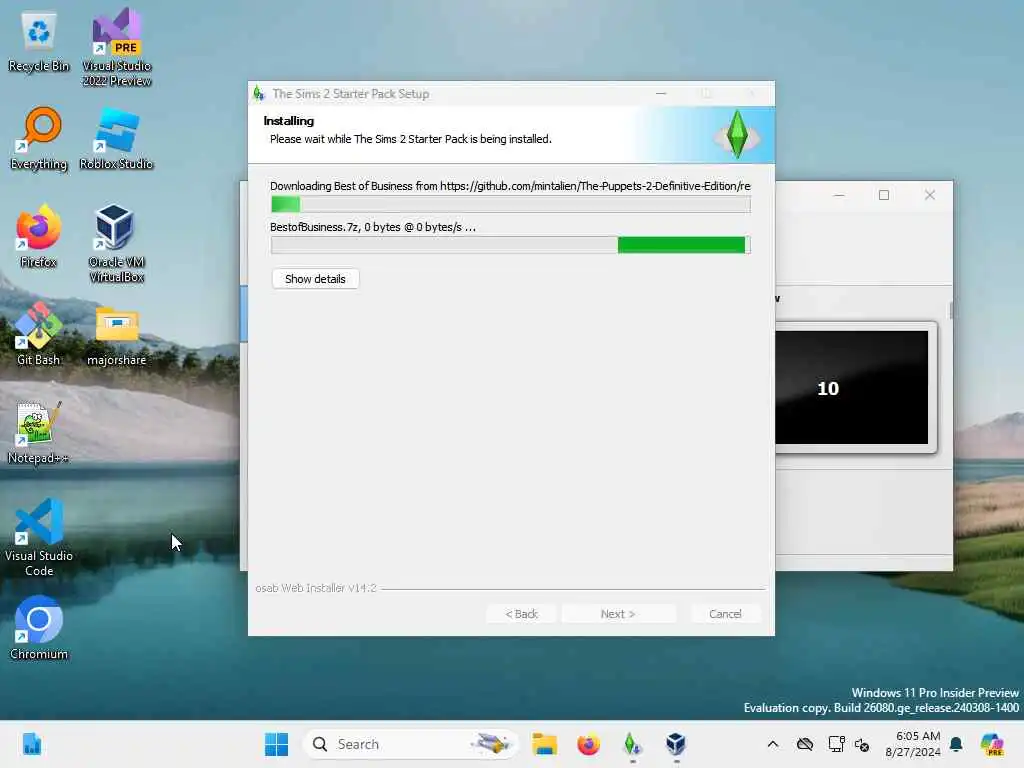Screen dimensions: 1024x768
Task: Open the Chromium desktop shortcut
Action: [39, 628]
